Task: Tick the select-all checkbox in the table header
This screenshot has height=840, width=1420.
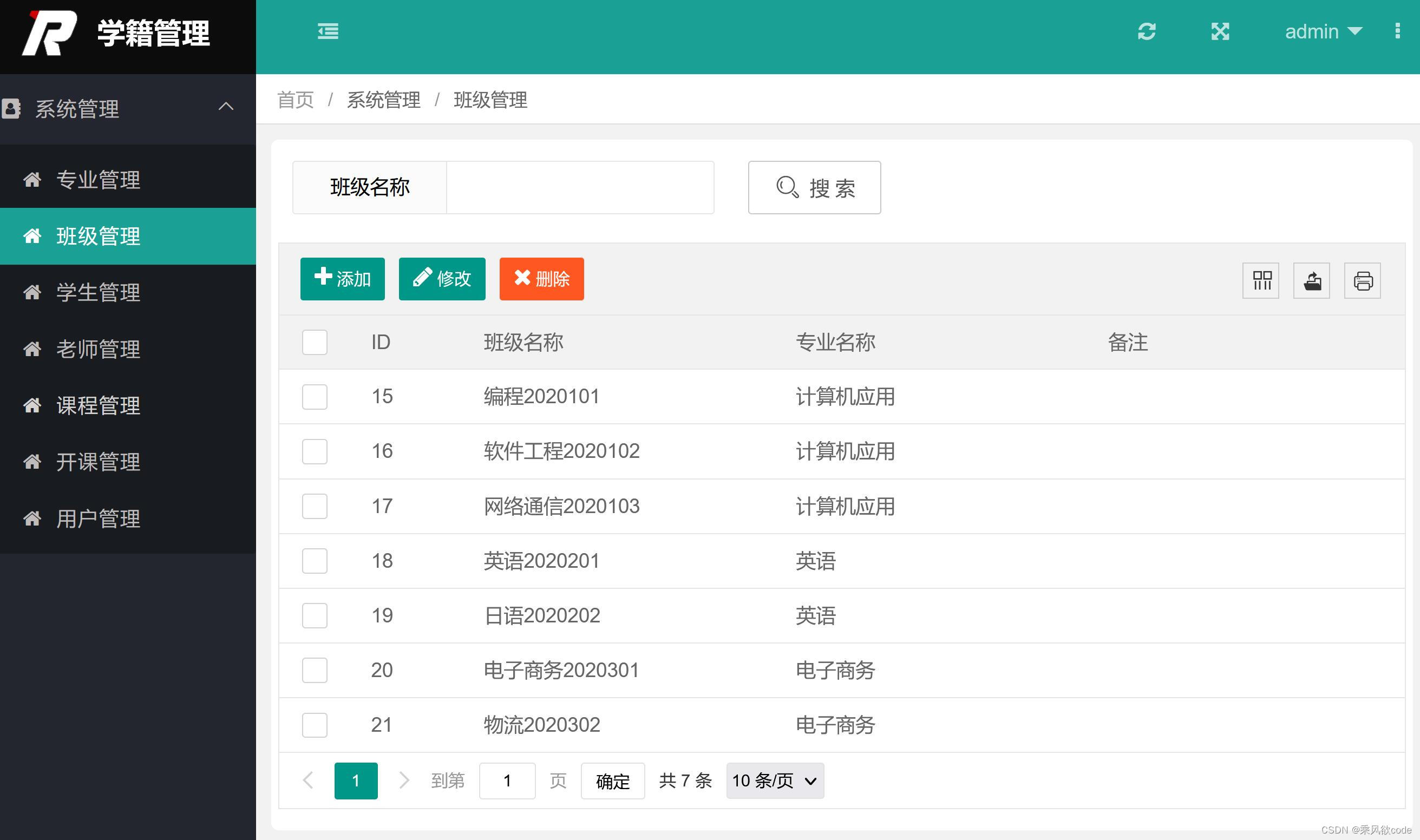Action: (315, 343)
